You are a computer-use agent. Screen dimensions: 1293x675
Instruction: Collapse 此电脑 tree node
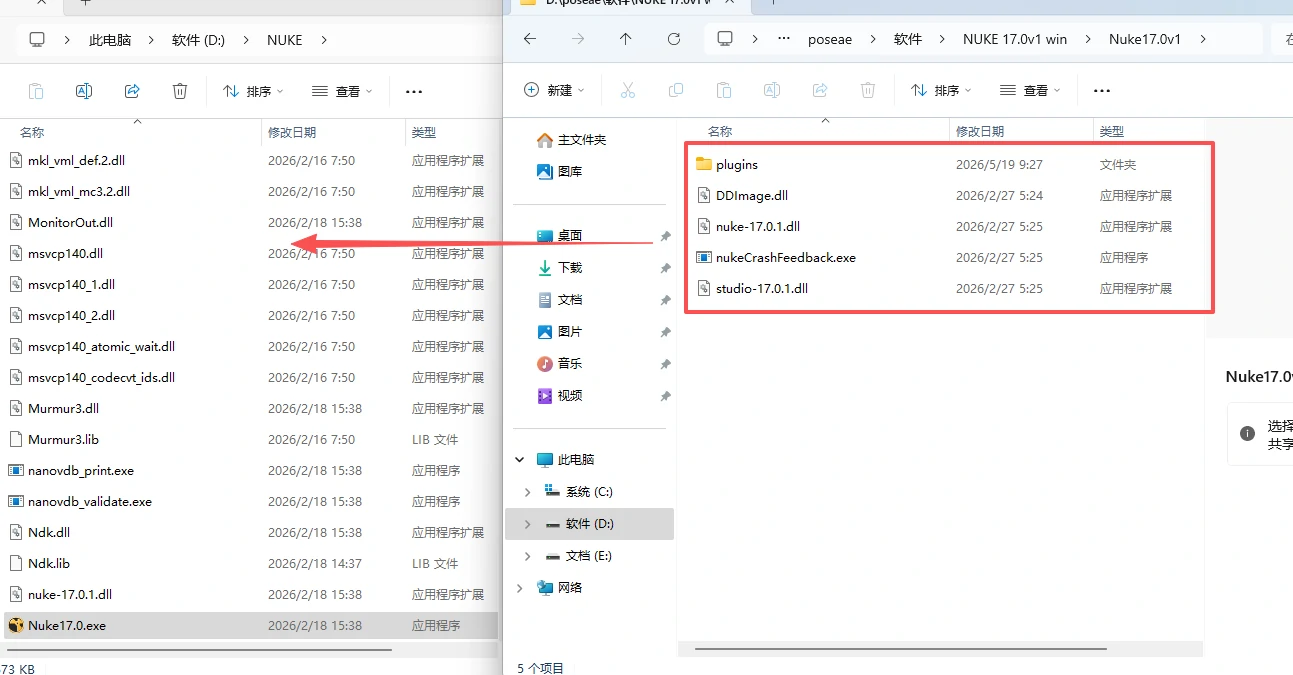point(520,459)
